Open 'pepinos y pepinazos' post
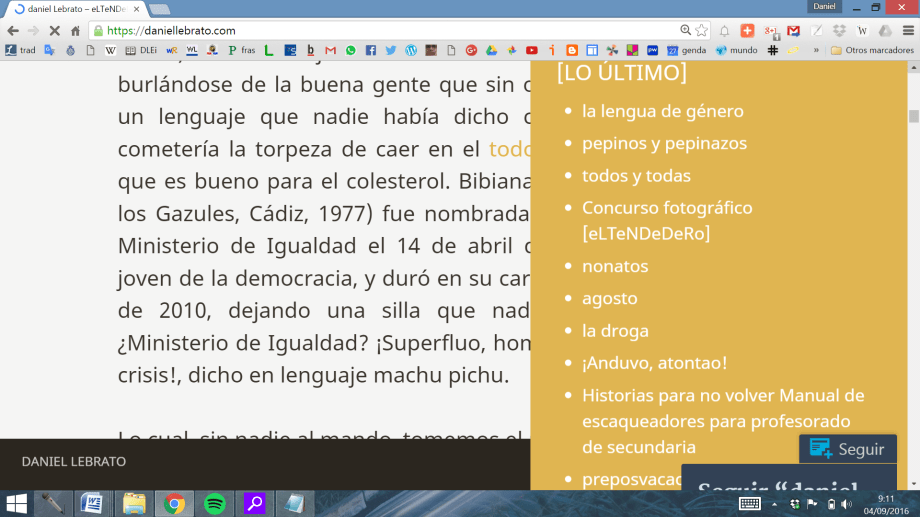Screen dimensions: 920x517 (x=664, y=143)
